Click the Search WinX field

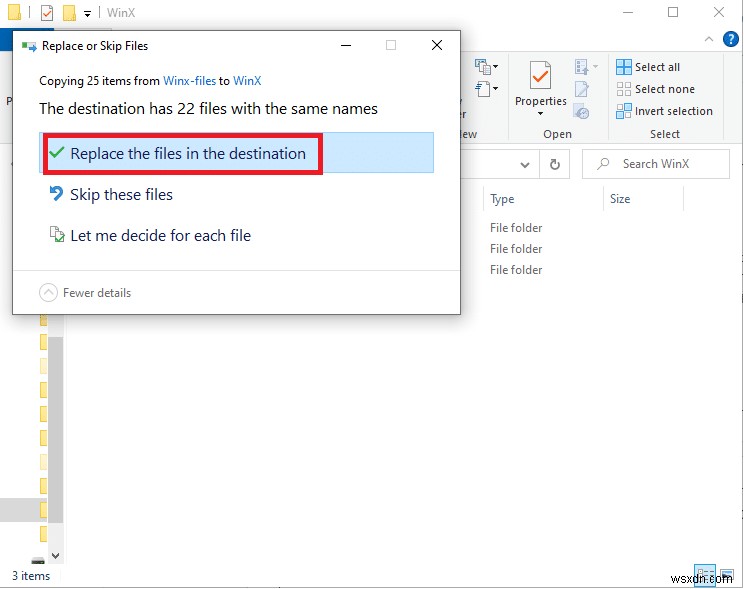pos(656,164)
